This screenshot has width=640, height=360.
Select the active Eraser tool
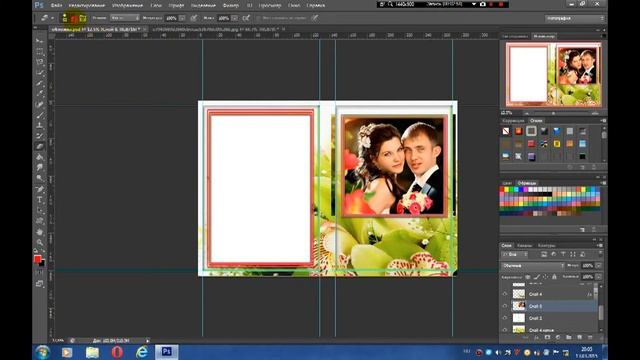tap(40, 147)
